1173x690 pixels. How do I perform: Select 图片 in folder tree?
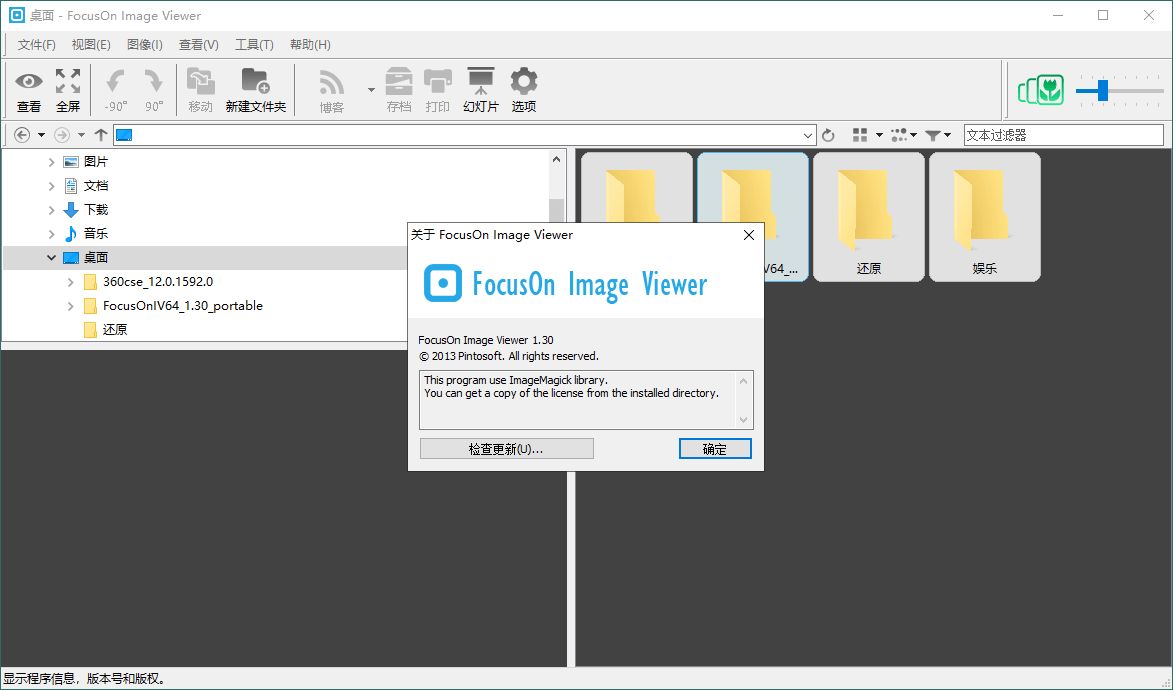[x=96, y=162]
